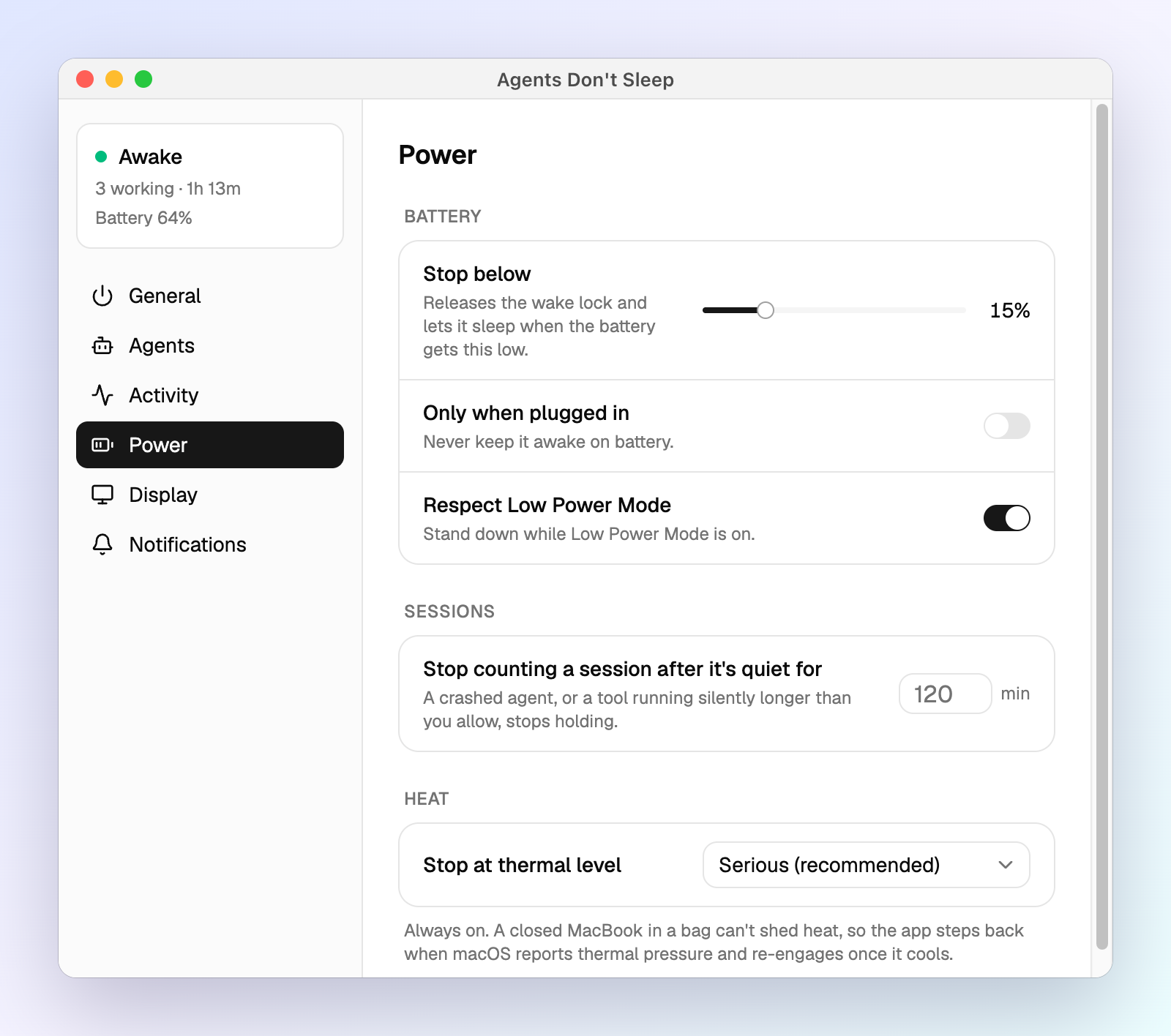1171x1036 pixels.
Task: Minimize the window with the yellow button
Action: click(x=114, y=79)
